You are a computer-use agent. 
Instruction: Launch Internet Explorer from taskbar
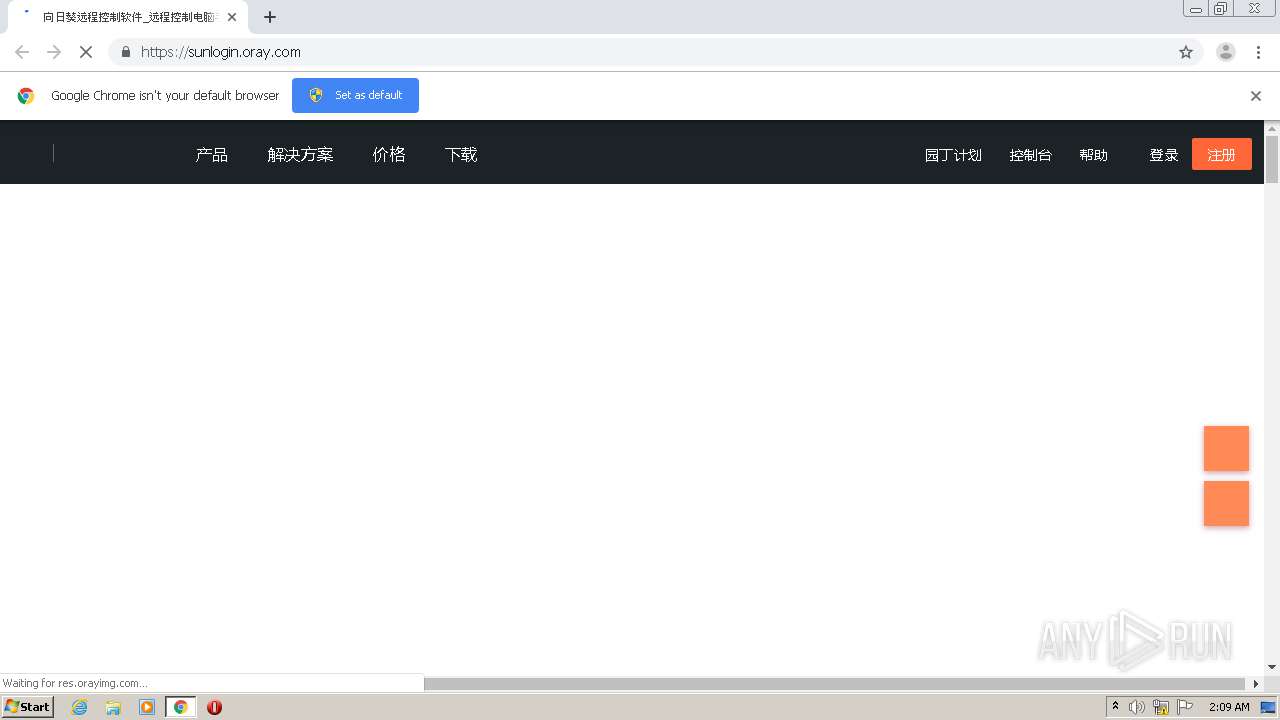point(79,707)
